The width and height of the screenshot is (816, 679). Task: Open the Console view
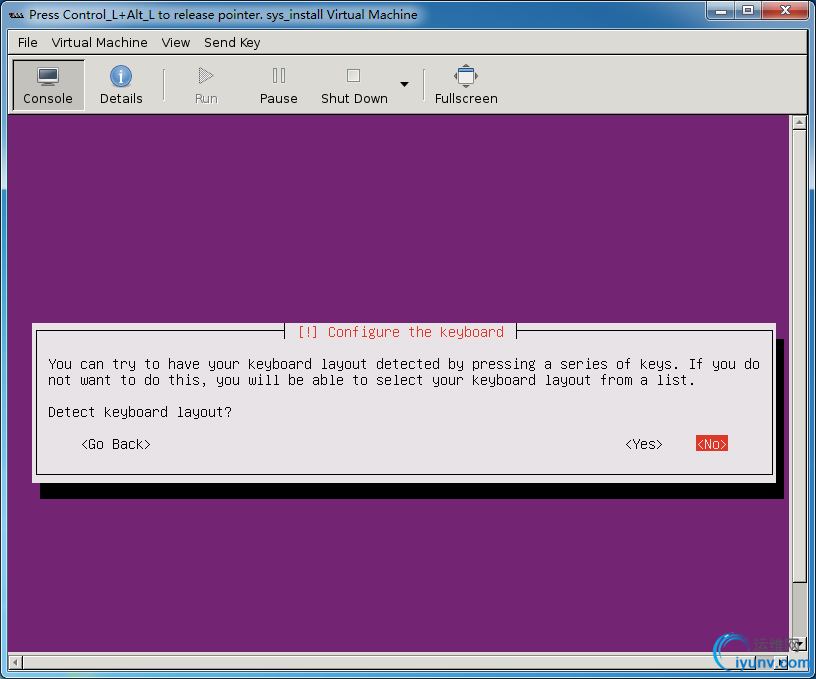click(48, 85)
